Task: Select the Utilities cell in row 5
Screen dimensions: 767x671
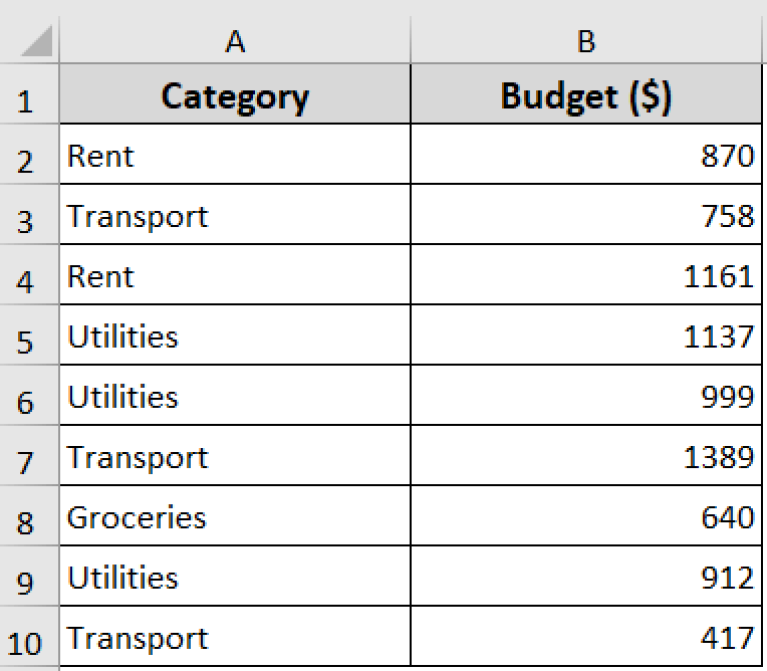Action: [235, 337]
